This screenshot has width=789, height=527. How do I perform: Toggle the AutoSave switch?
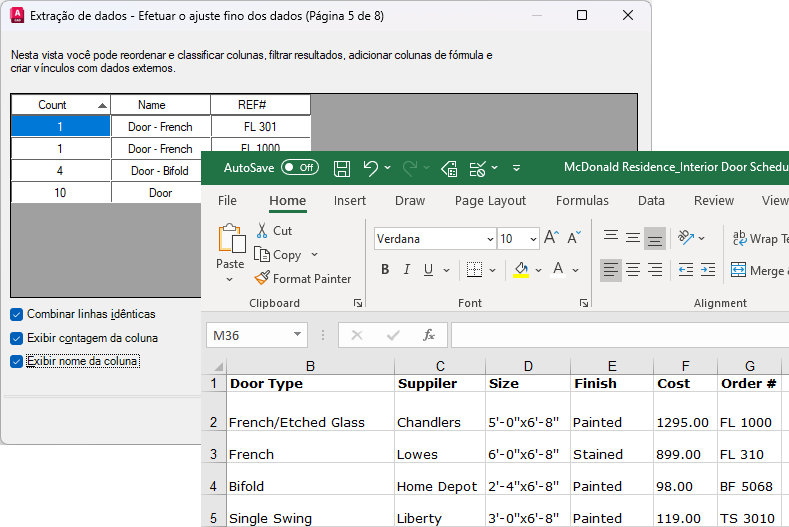(300, 168)
